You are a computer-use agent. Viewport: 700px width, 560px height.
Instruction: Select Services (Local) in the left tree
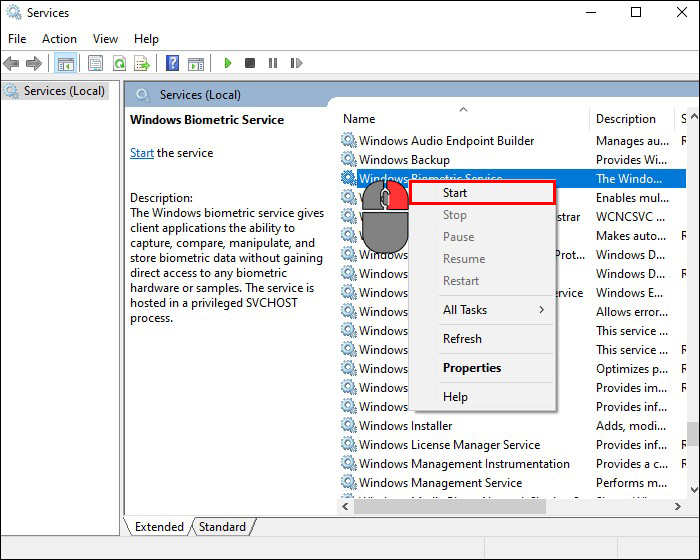click(x=63, y=91)
